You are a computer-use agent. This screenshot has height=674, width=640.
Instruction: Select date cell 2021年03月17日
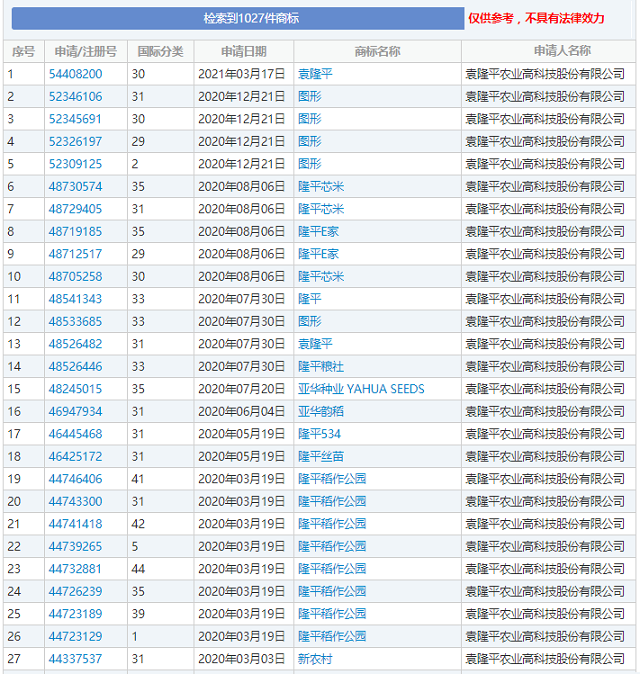pyautogui.click(x=242, y=74)
